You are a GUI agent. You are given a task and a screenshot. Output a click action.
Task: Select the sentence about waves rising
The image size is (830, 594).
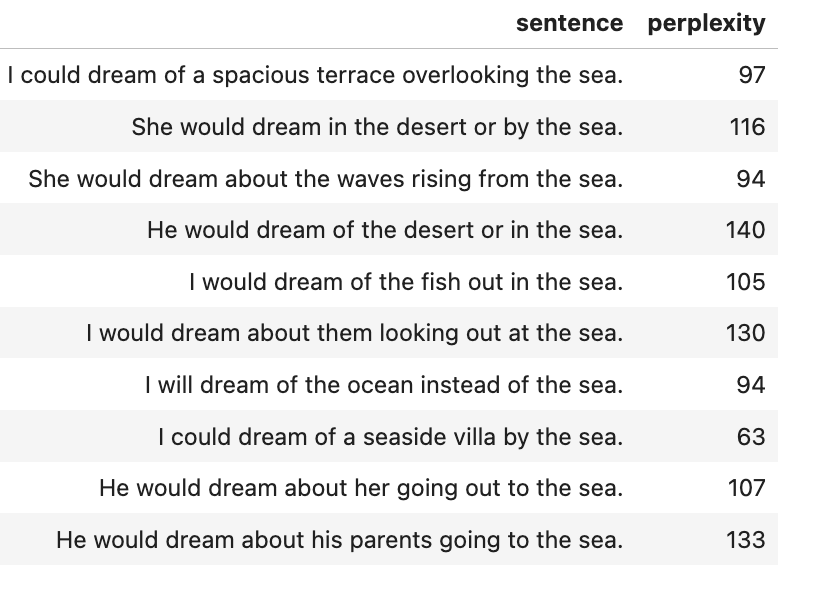click(326, 179)
